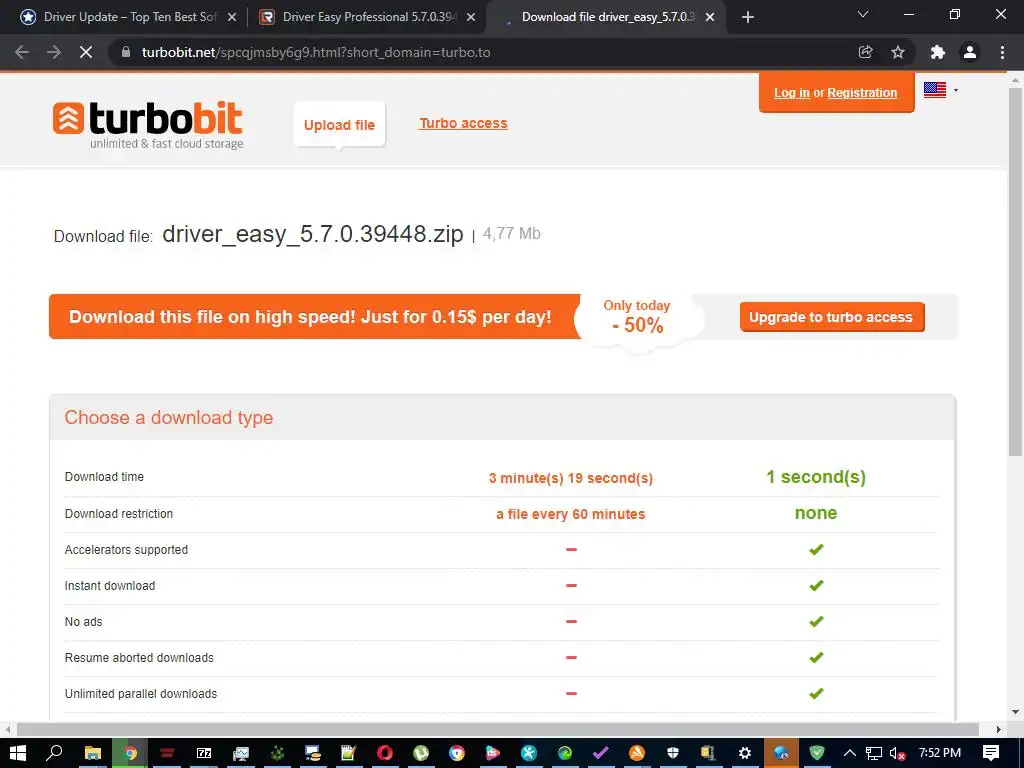Open the share page icon

865,52
